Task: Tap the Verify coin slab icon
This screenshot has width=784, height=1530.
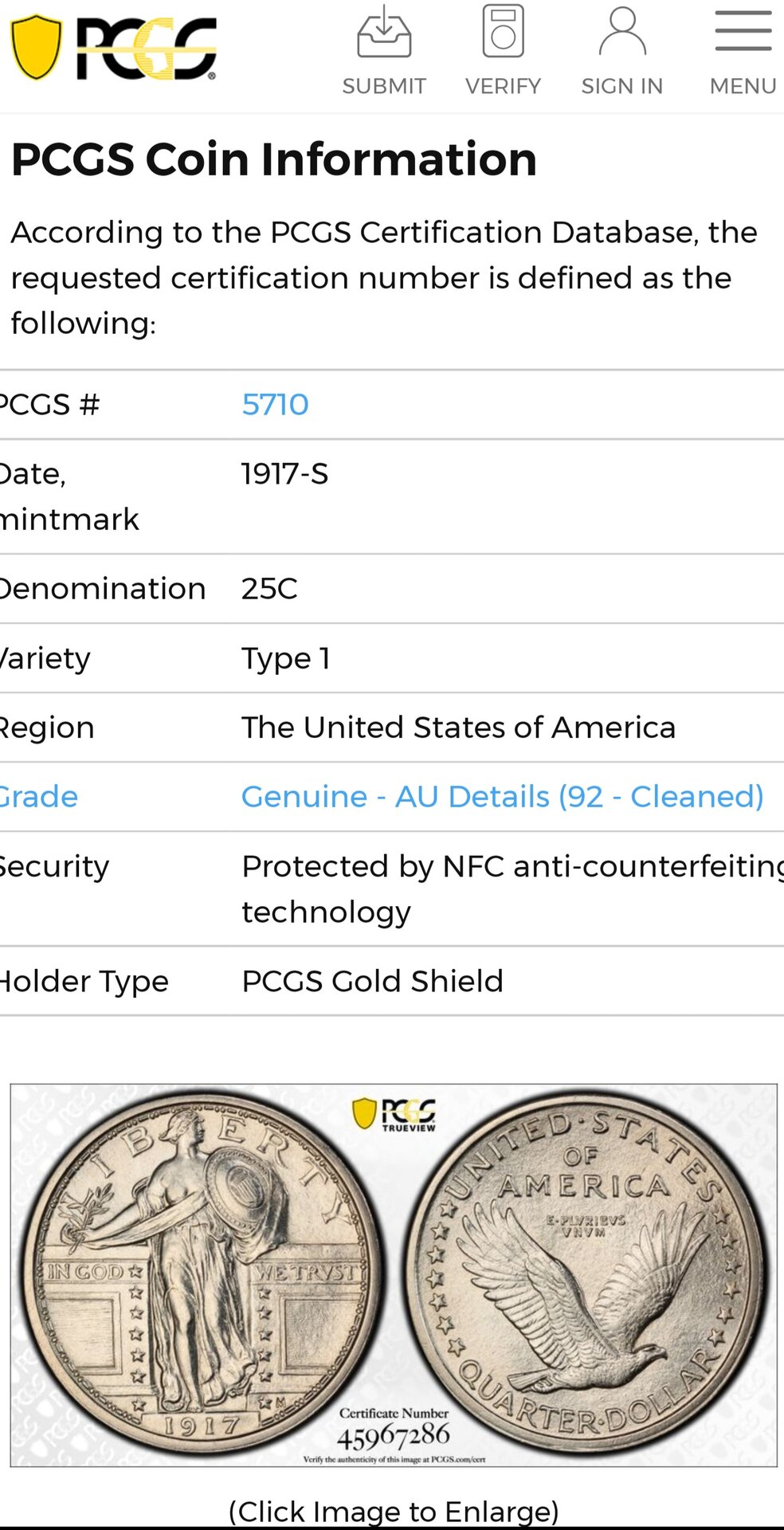Action: 503,32
